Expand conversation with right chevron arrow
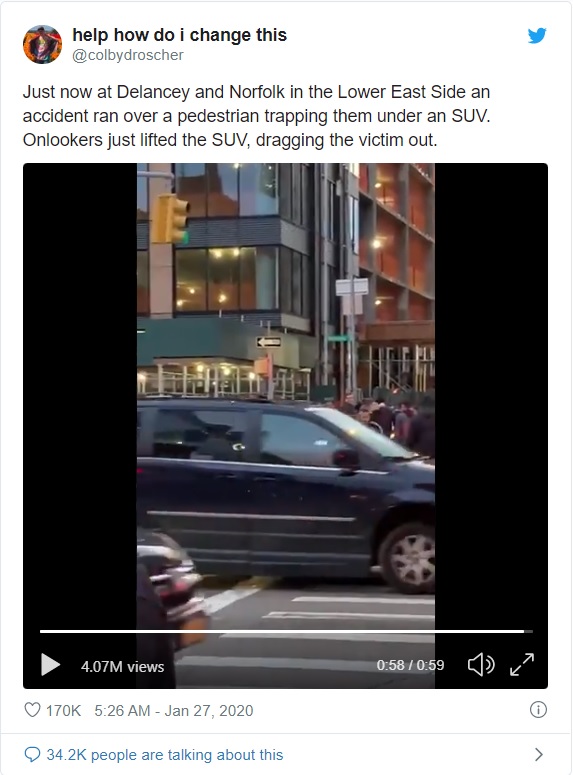The image size is (573, 775). pyautogui.click(x=539, y=755)
